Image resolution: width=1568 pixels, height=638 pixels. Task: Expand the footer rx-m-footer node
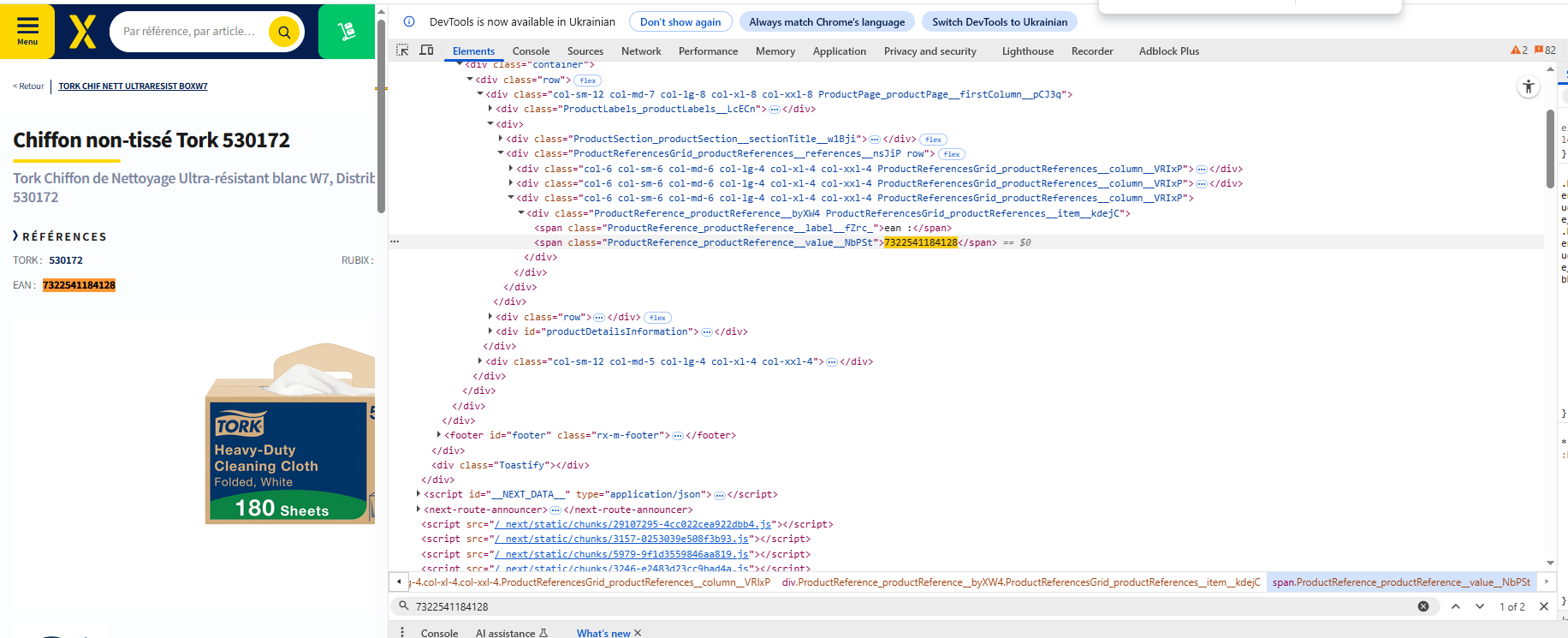[439, 435]
